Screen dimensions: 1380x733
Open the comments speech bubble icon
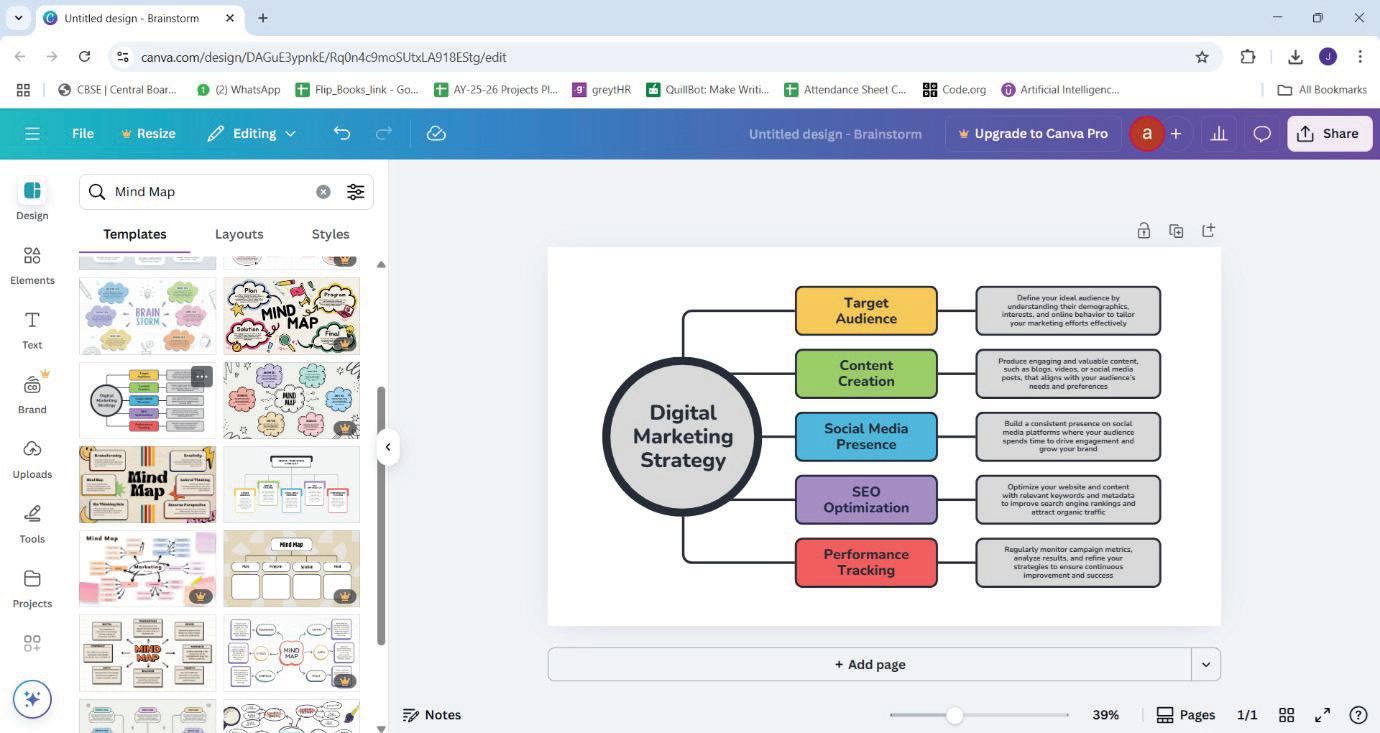tap(1262, 133)
